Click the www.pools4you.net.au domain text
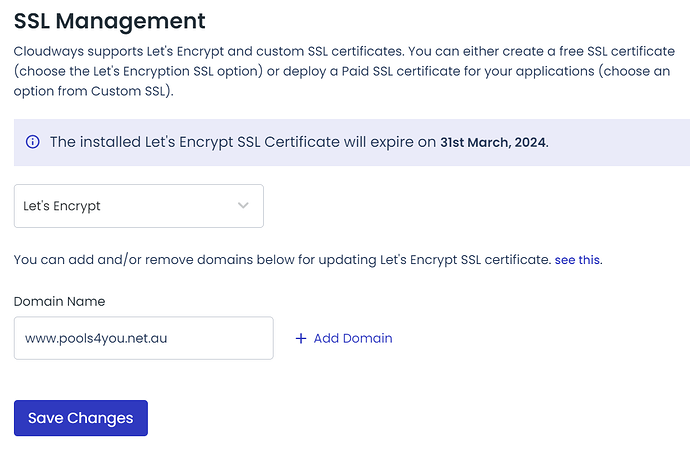Screen dimensions: 690x454 (96, 338)
